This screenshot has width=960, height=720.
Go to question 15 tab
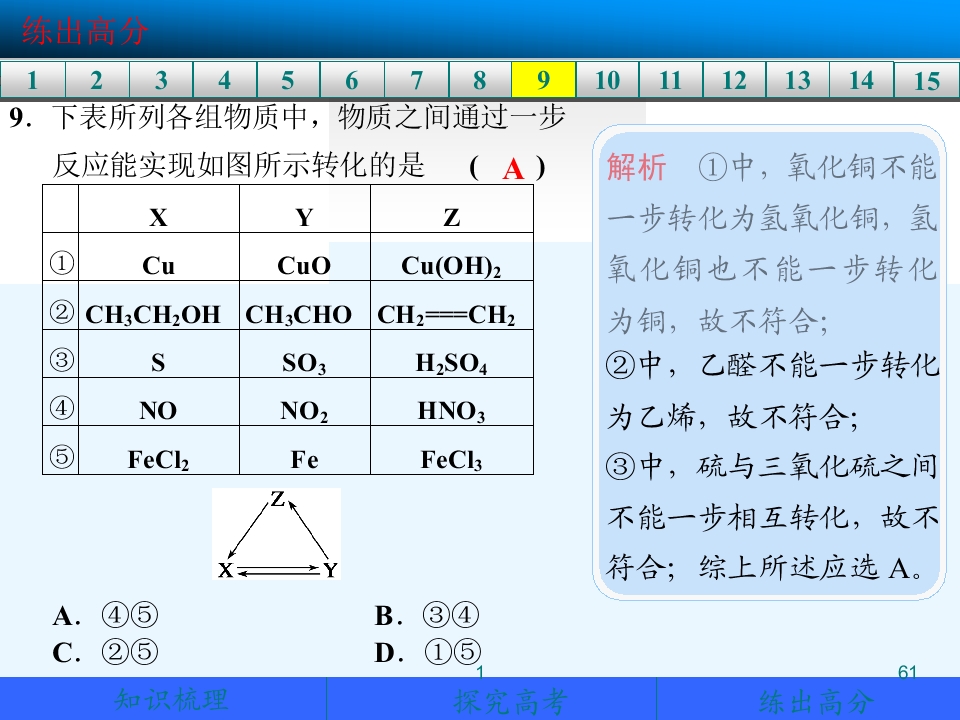point(926,80)
